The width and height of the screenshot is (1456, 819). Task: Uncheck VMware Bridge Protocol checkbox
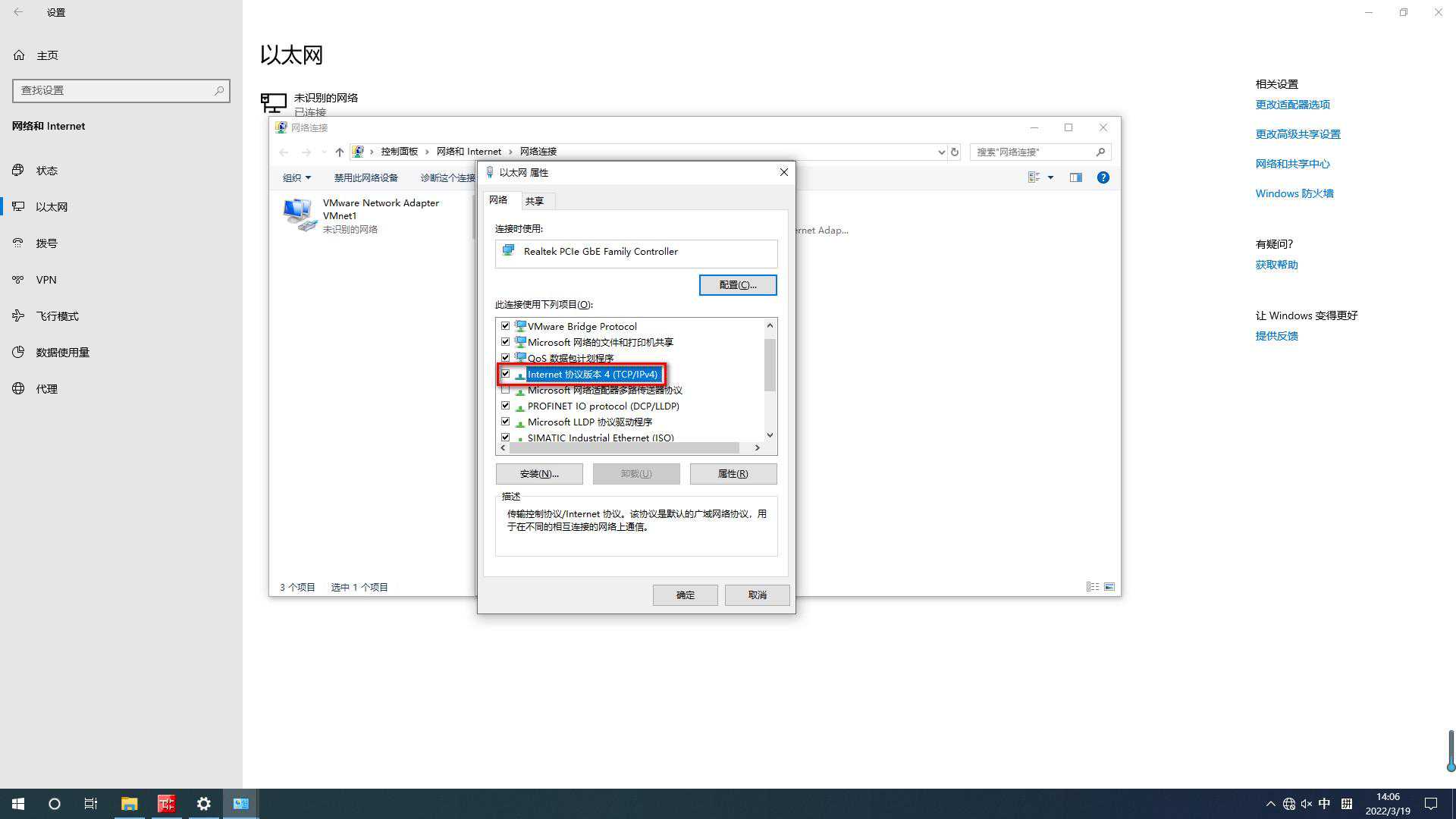(x=505, y=326)
